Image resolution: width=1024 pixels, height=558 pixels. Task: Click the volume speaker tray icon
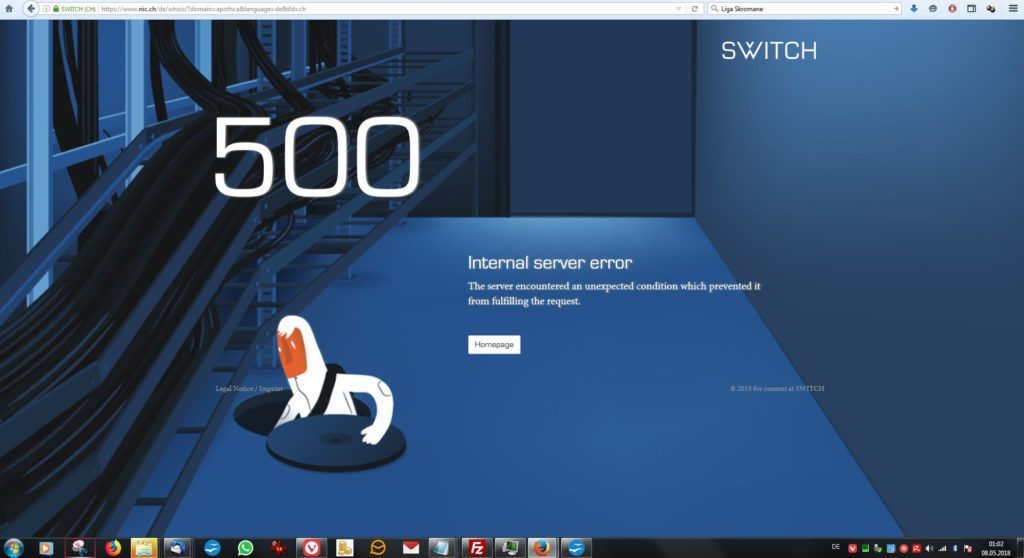pyautogui.click(x=929, y=548)
